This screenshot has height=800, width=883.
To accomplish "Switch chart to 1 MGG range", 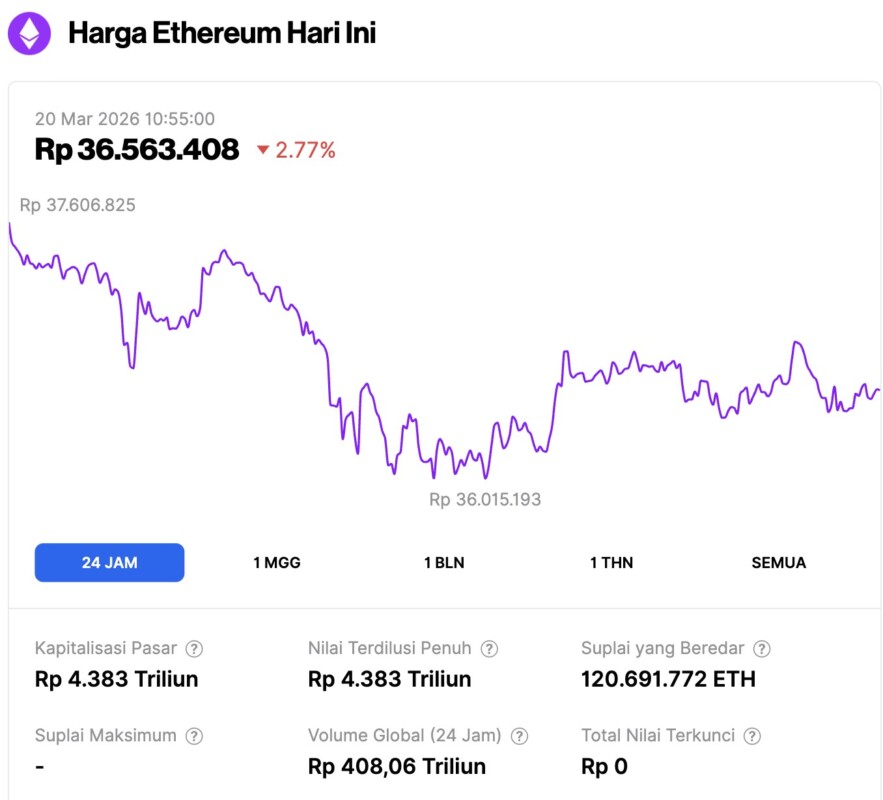I will coord(277,562).
